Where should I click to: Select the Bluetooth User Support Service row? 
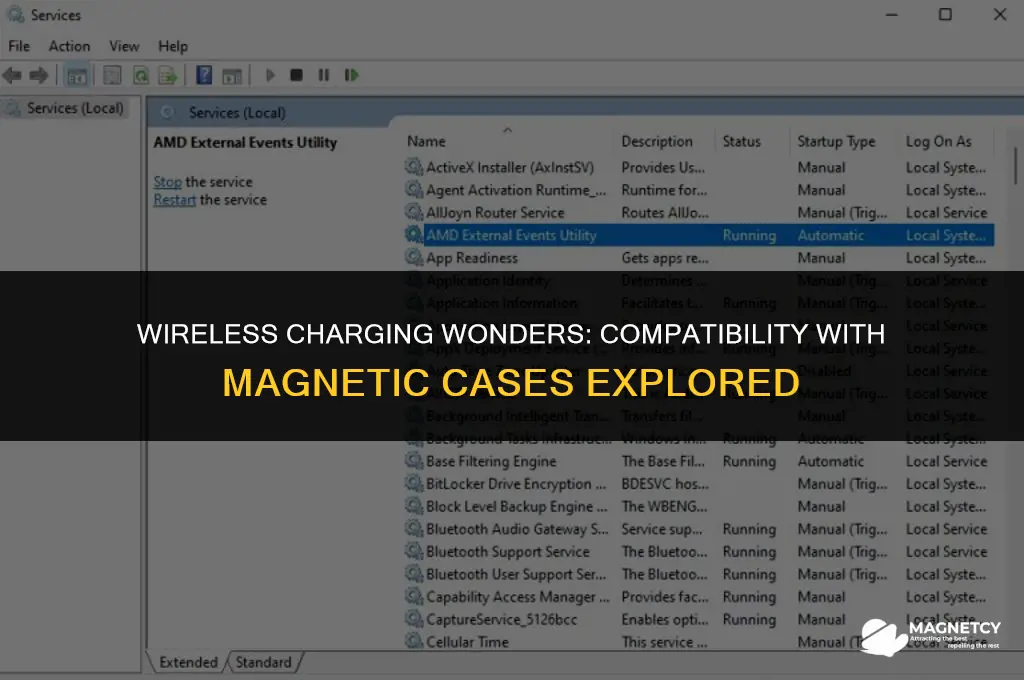click(699, 574)
